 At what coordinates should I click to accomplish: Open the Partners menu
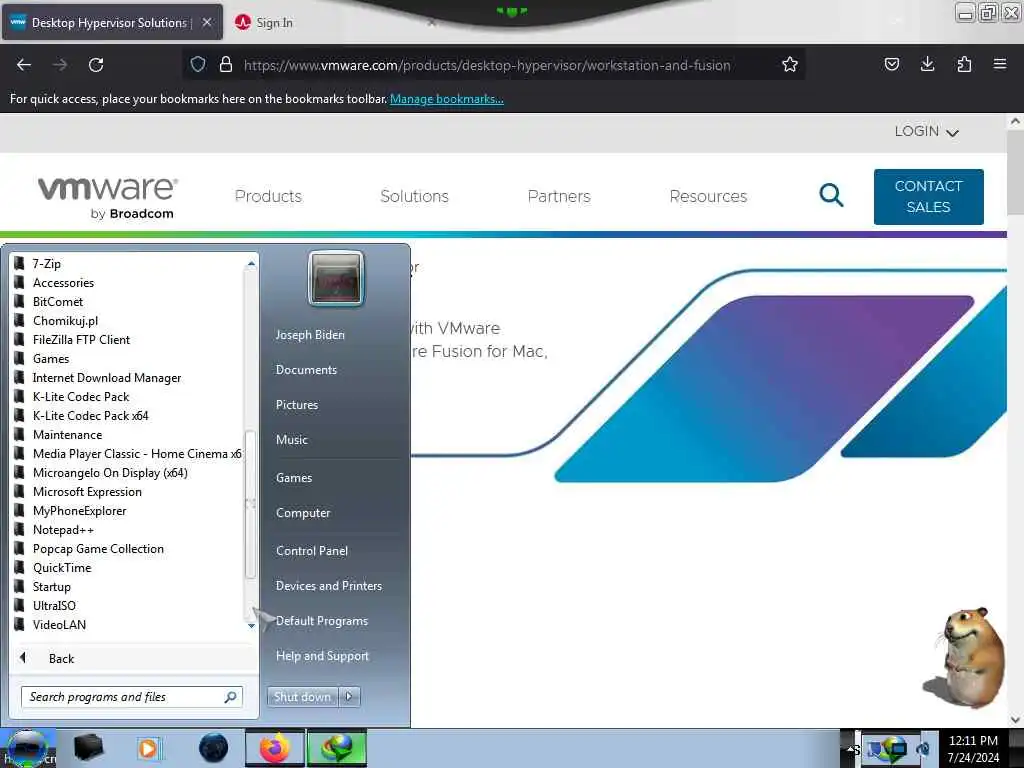(558, 196)
